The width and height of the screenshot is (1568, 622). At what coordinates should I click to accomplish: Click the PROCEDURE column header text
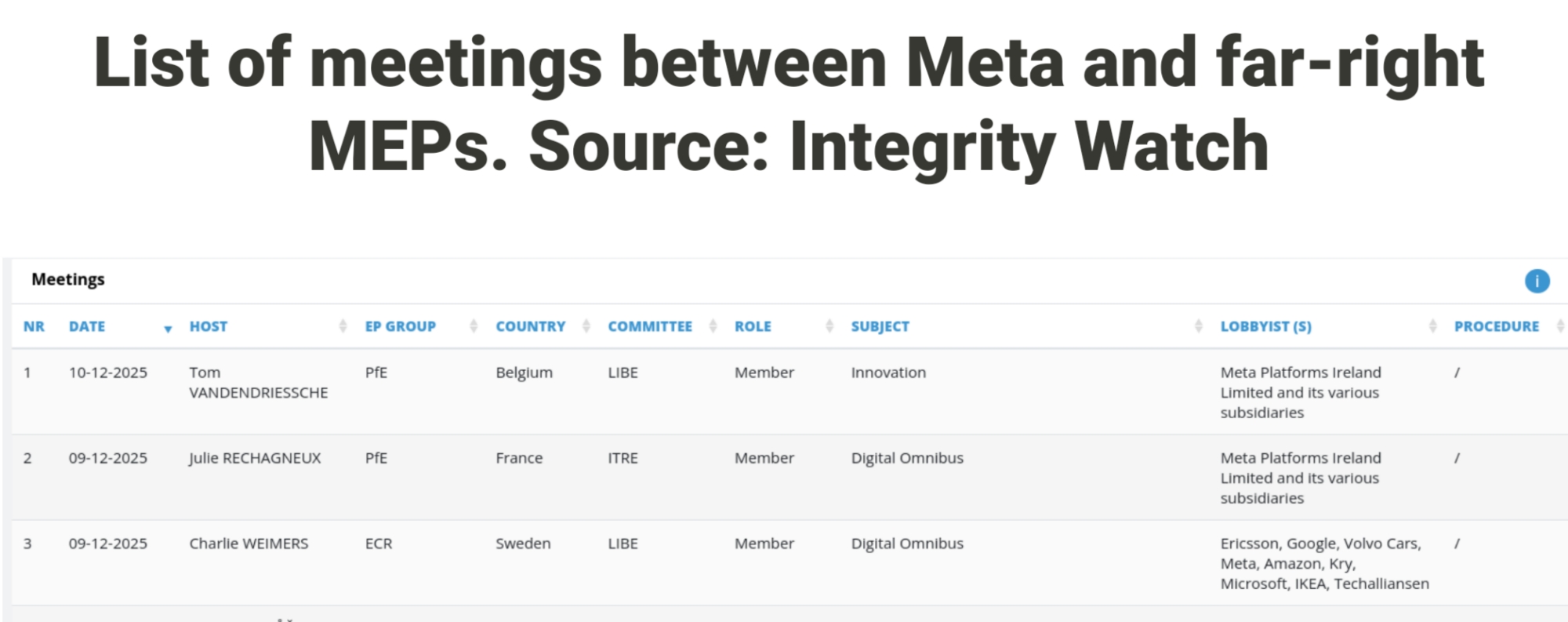1496,326
